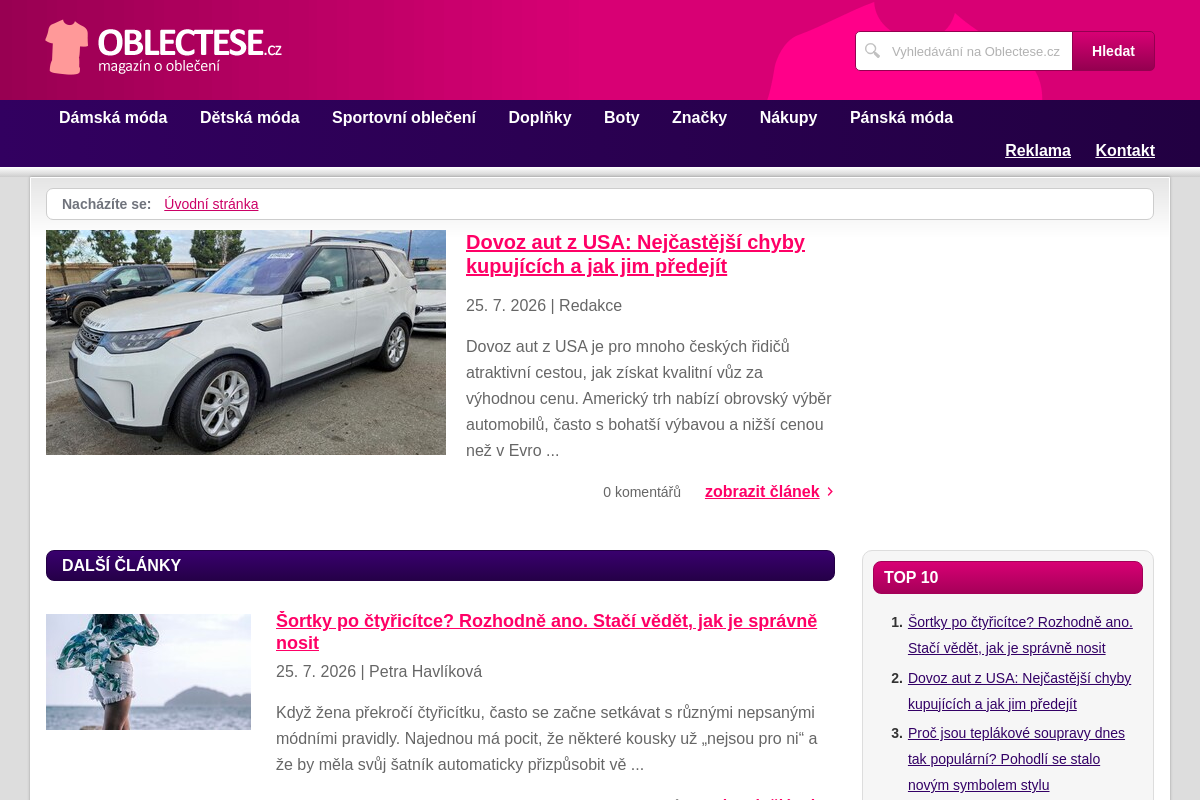The width and height of the screenshot is (1200, 800).
Task: Open the shorts beach article thumbnail
Action: pyautogui.click(x=148, y=672)
